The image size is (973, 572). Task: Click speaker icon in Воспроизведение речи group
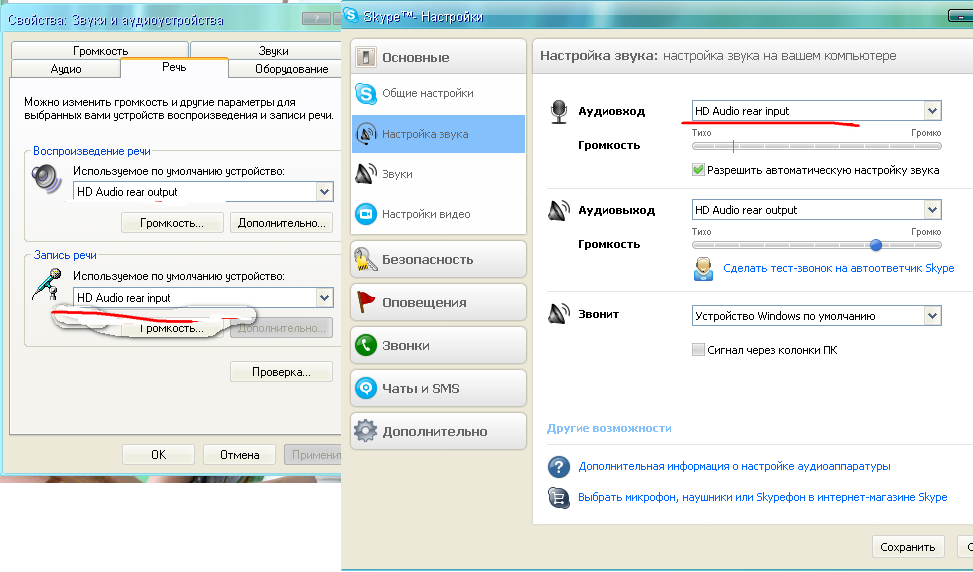(x=47, y=180)
